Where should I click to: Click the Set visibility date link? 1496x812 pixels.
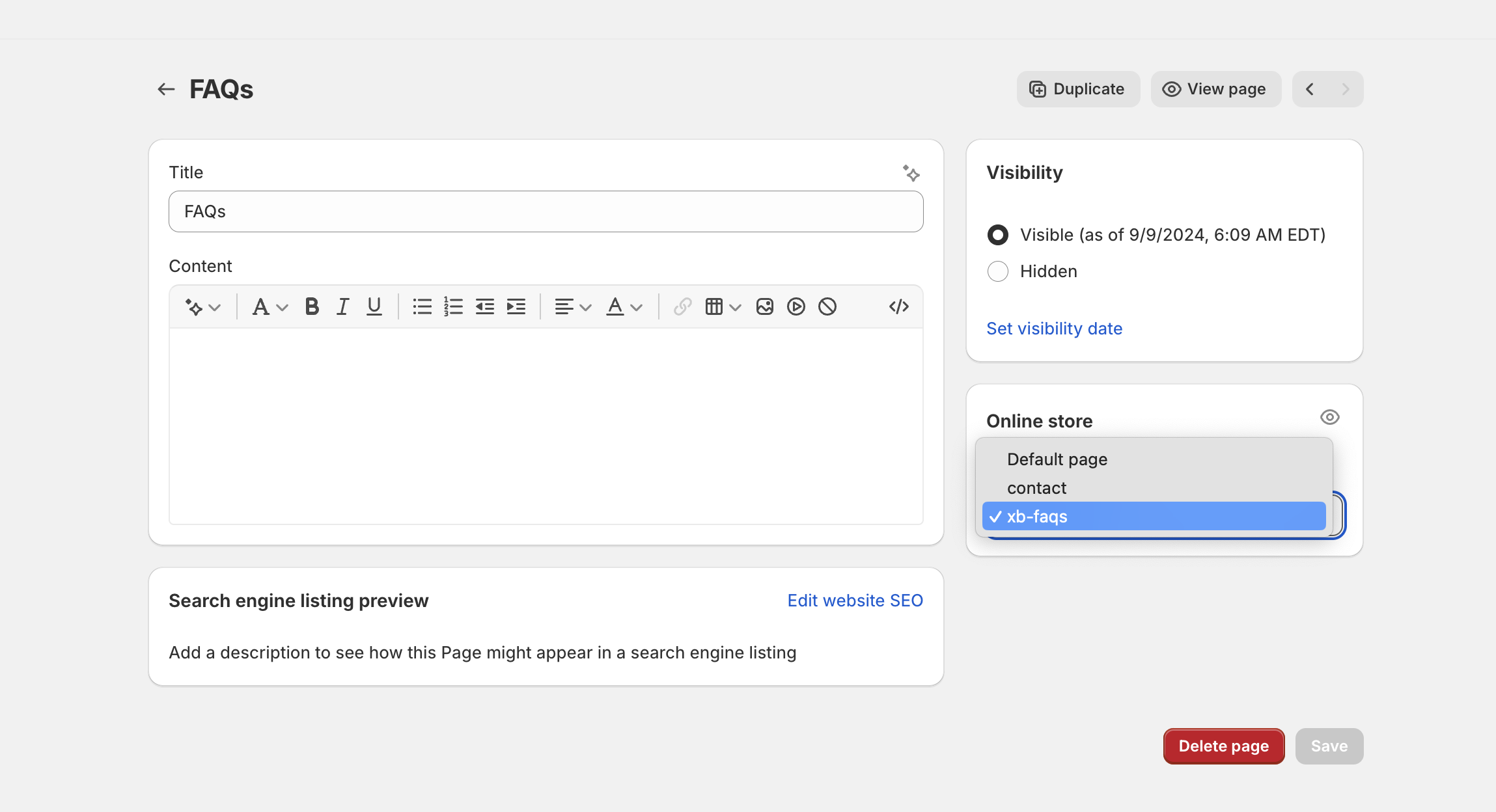[1054, 329]
